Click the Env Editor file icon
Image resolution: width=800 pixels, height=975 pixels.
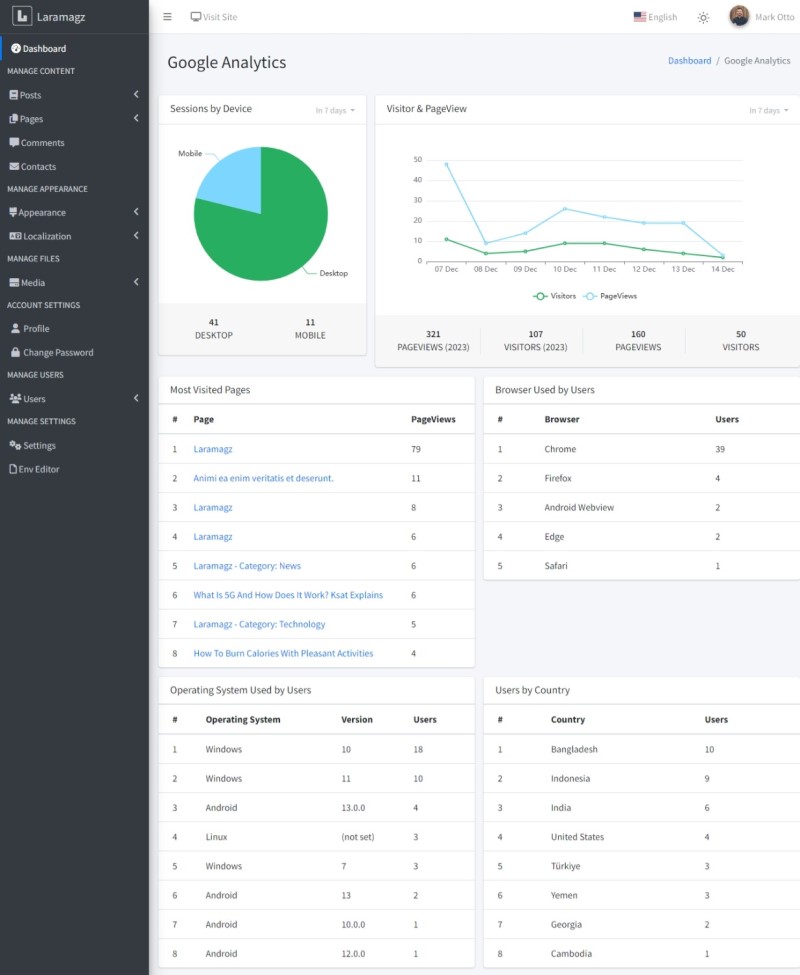[x=13, y=469]
